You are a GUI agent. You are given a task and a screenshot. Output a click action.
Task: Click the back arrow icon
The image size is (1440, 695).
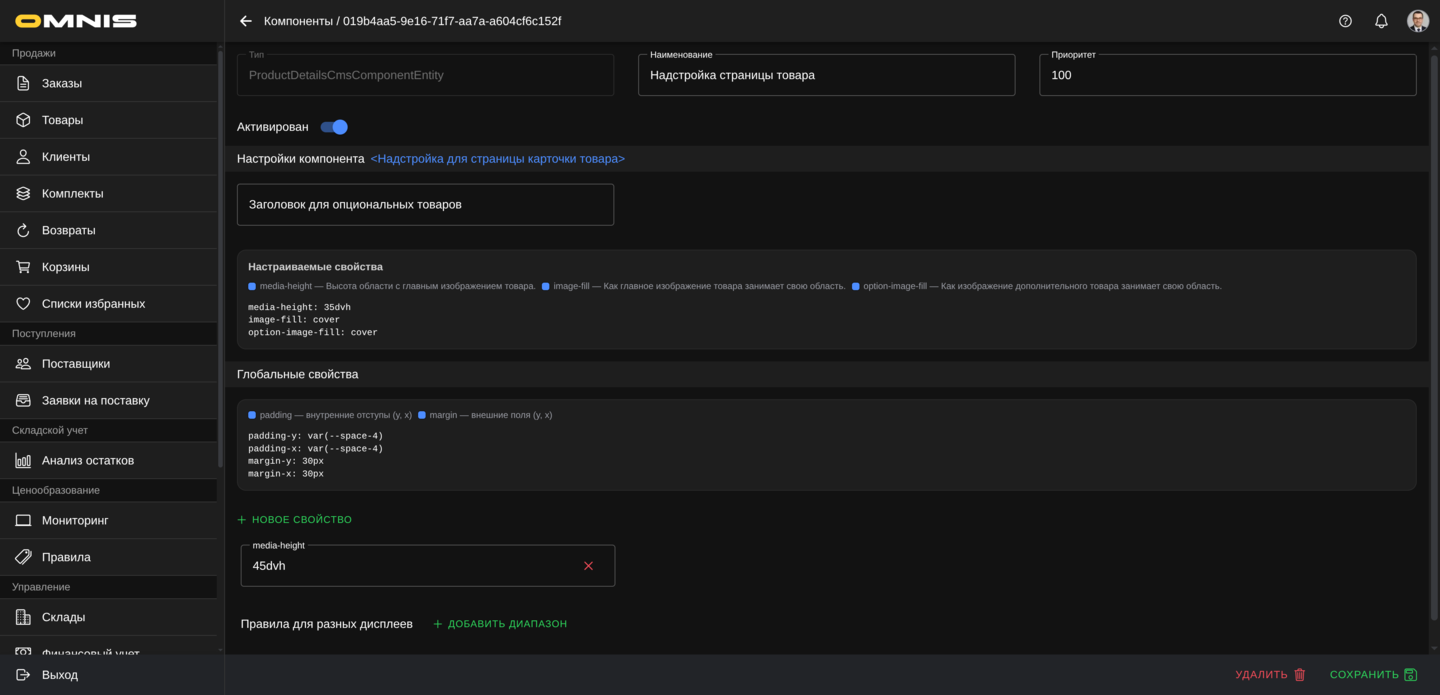point(246,21)
